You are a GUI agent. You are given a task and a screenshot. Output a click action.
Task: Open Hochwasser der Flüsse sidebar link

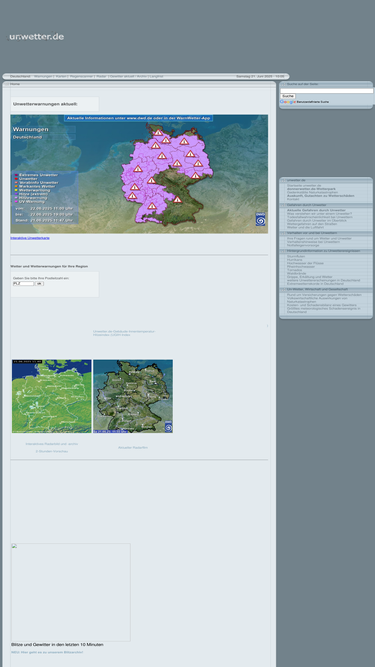[305, 263]
